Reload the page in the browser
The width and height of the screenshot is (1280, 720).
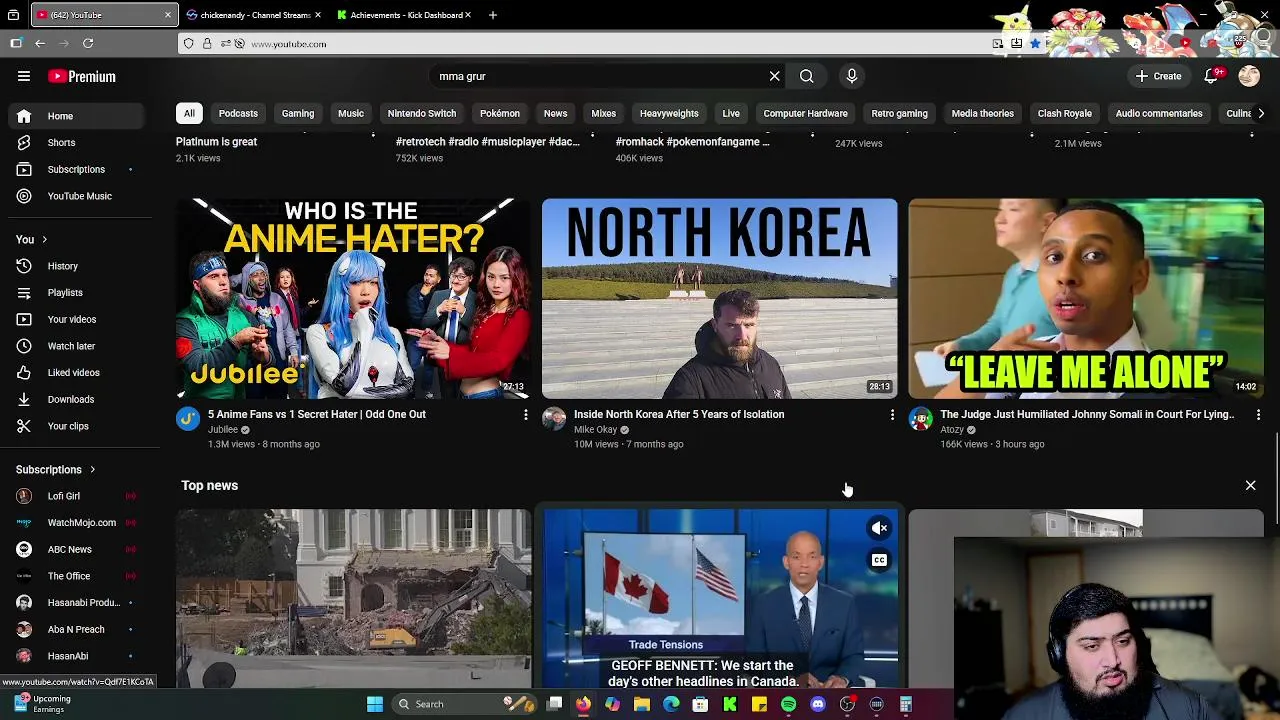(x=88, y=43)
